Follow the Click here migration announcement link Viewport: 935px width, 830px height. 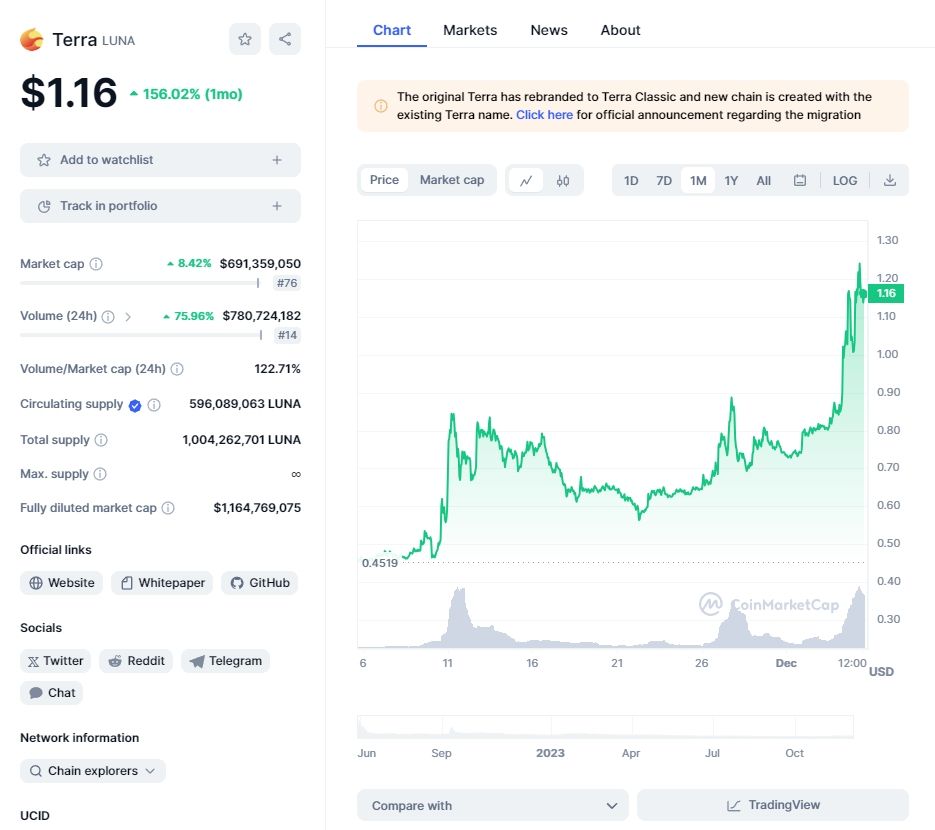tap(544, 114)
